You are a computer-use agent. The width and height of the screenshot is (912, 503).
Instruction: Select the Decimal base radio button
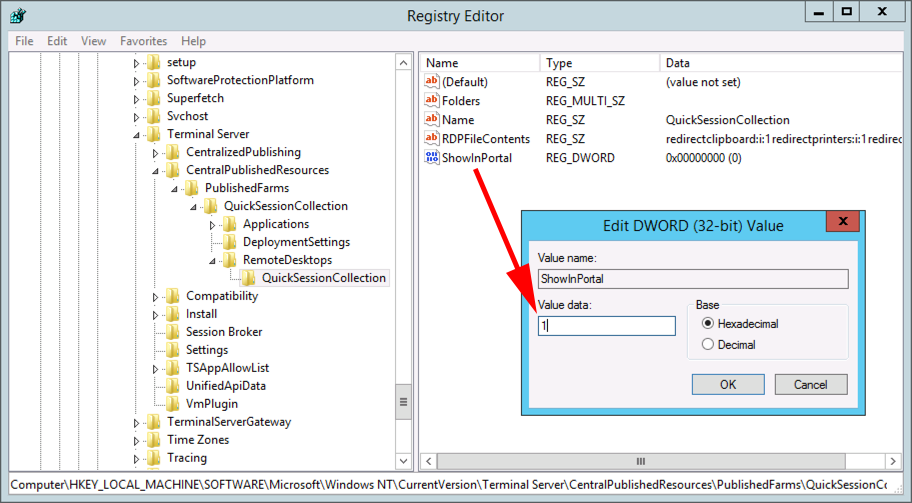707,344
